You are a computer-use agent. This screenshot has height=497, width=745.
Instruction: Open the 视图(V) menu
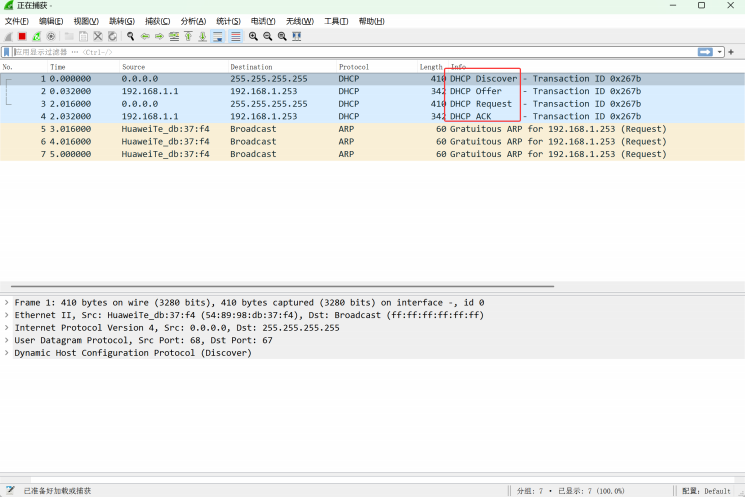coord(86,21)
